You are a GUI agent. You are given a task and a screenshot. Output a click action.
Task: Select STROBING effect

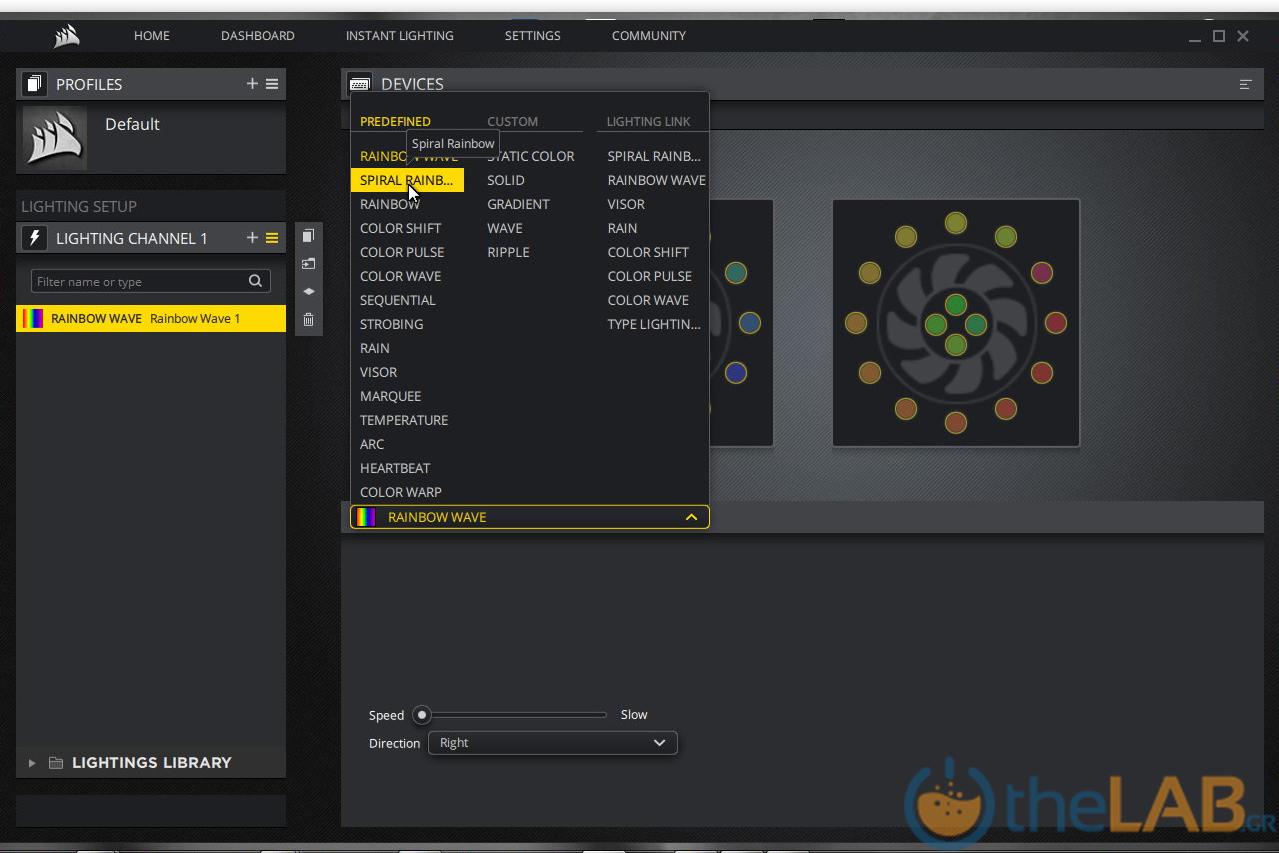coord(392,324)
